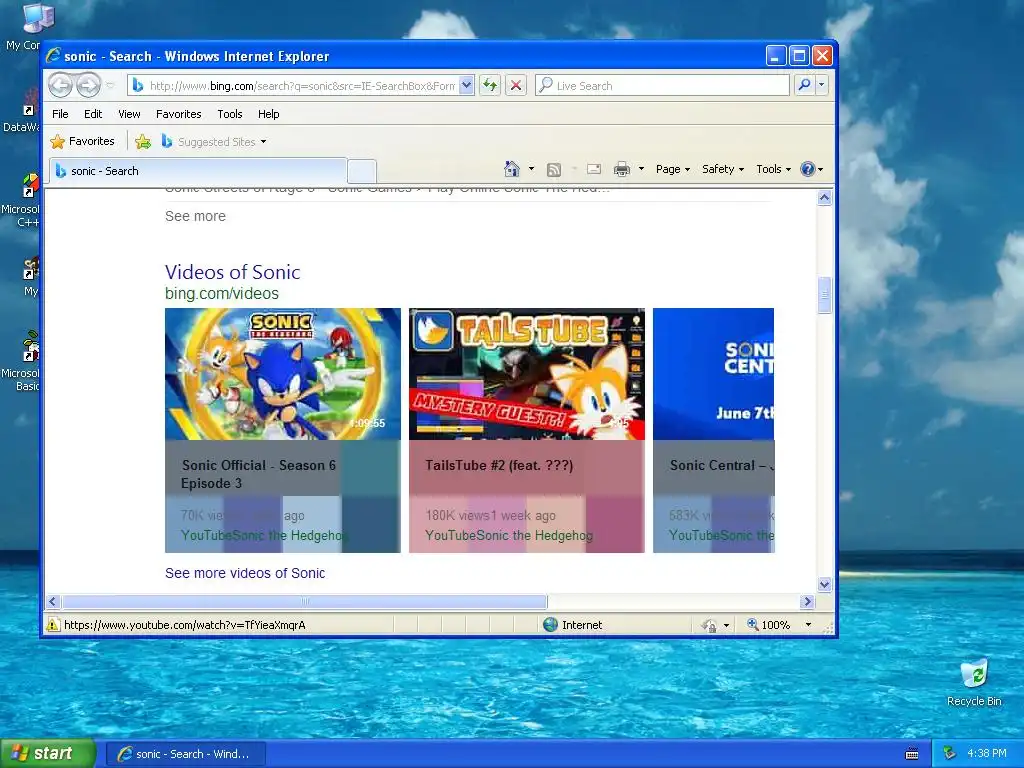The height and width of the screenshot is (768, 1024).
Task: Expand the address bar URL history dropdown
Action: (466, 86)
